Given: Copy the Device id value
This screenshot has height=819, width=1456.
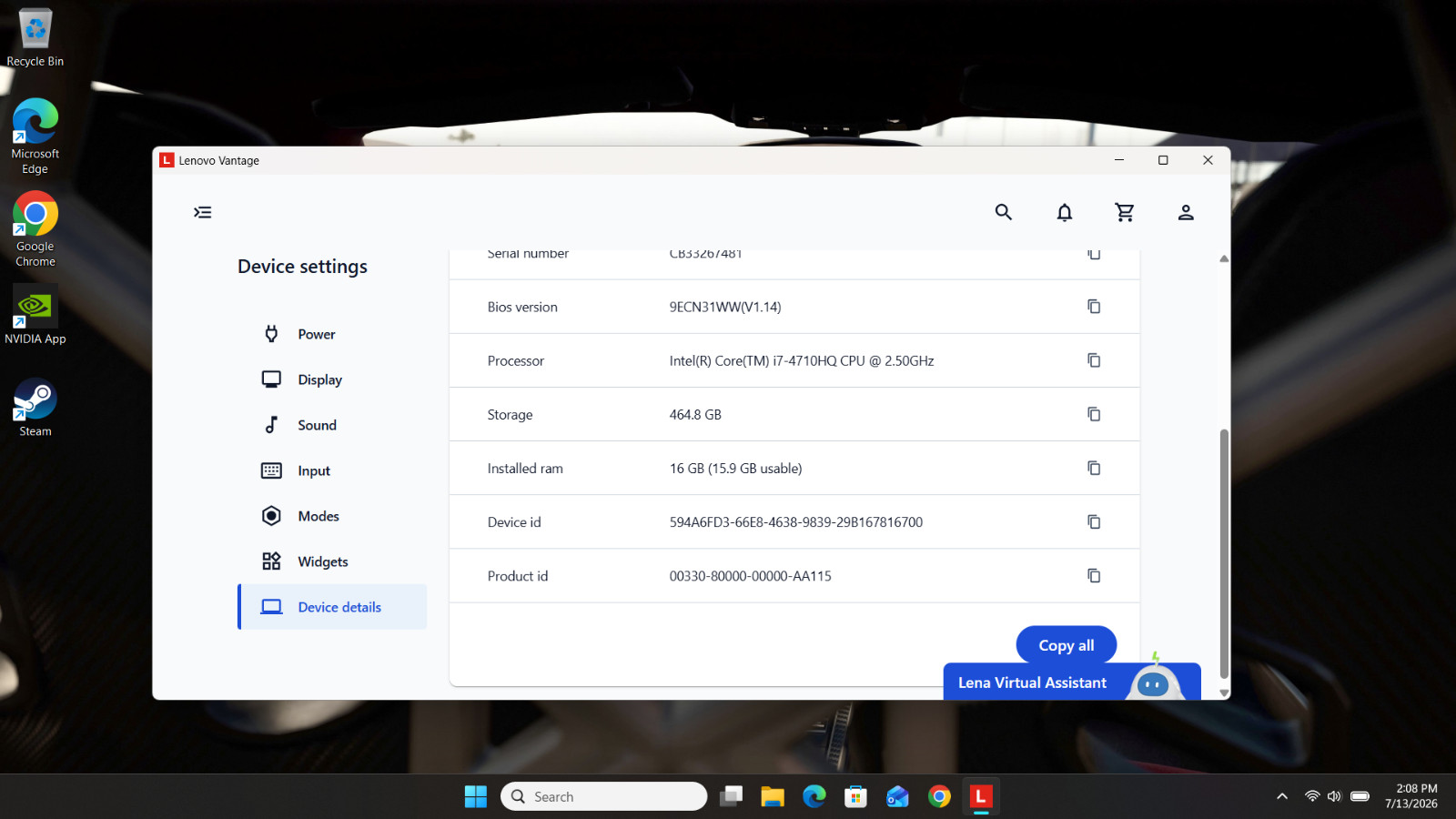Looking at the screenshot, I should [1094, 521].
